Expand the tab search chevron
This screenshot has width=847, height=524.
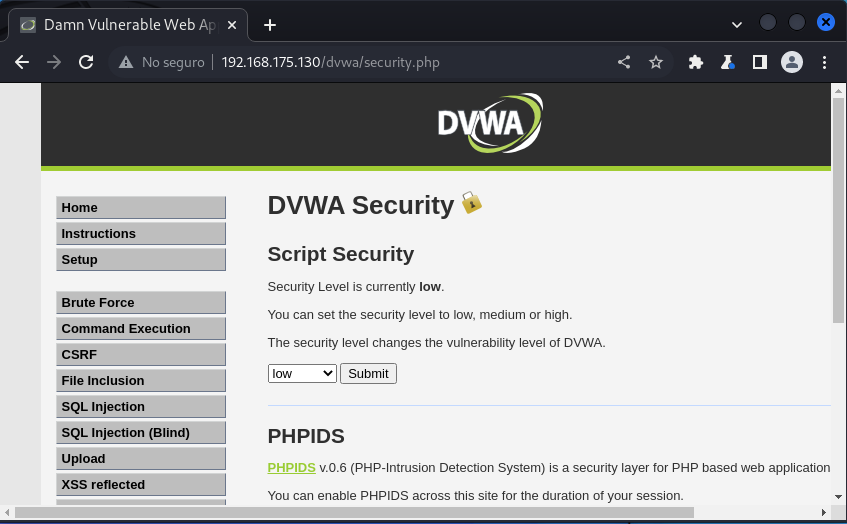point(736,24)
